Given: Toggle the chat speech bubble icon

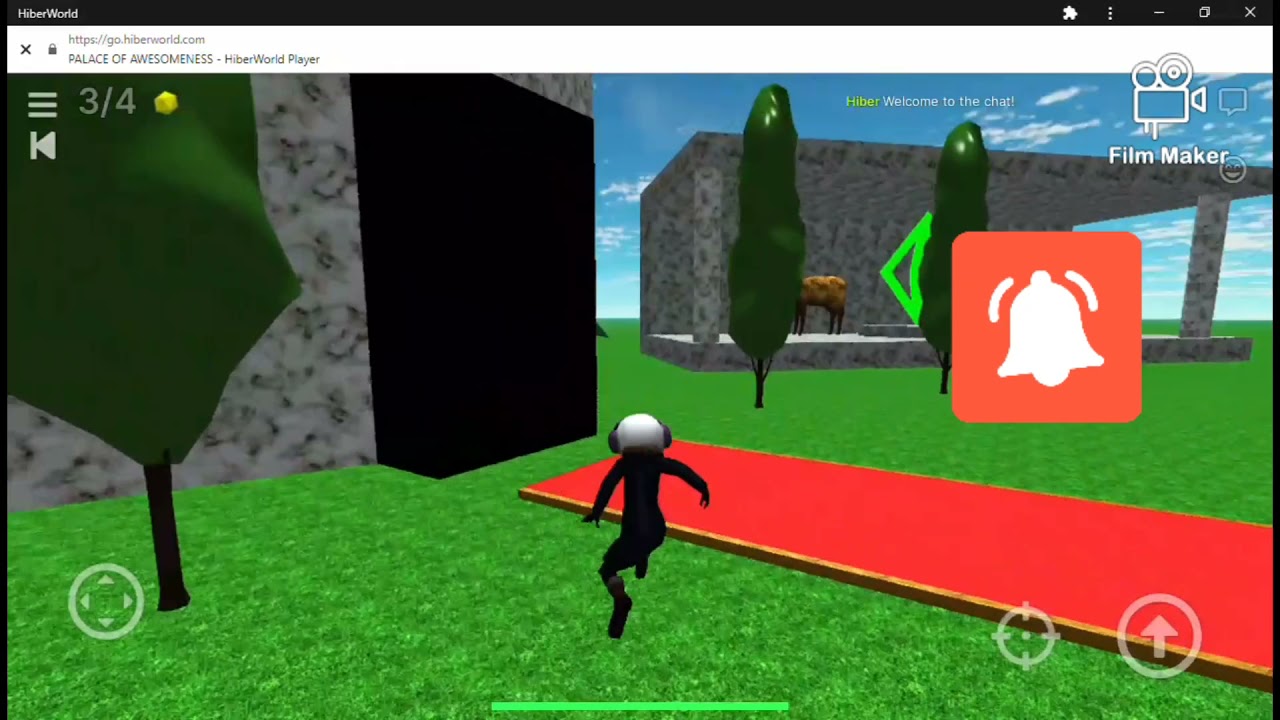Looking at the screenshot, I should (x=1232, y=101).
